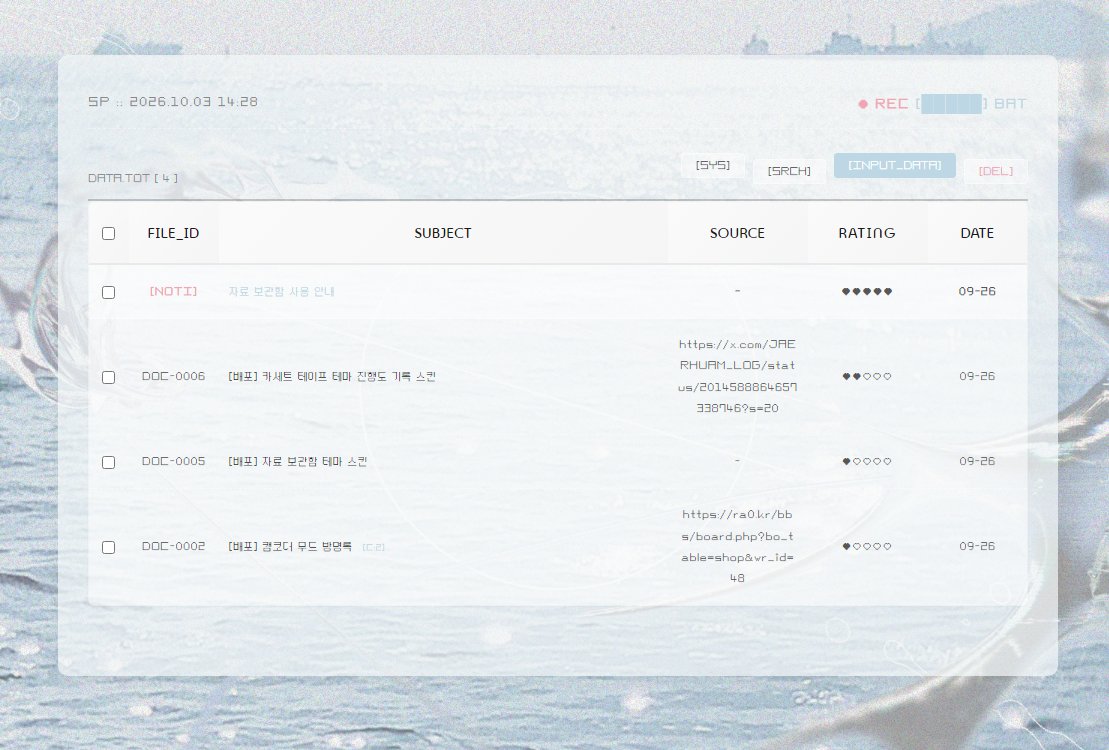Check the select-all checkbox in header
The width and height of the screenshot is (1109, 750).
click(x=108, y=233)
